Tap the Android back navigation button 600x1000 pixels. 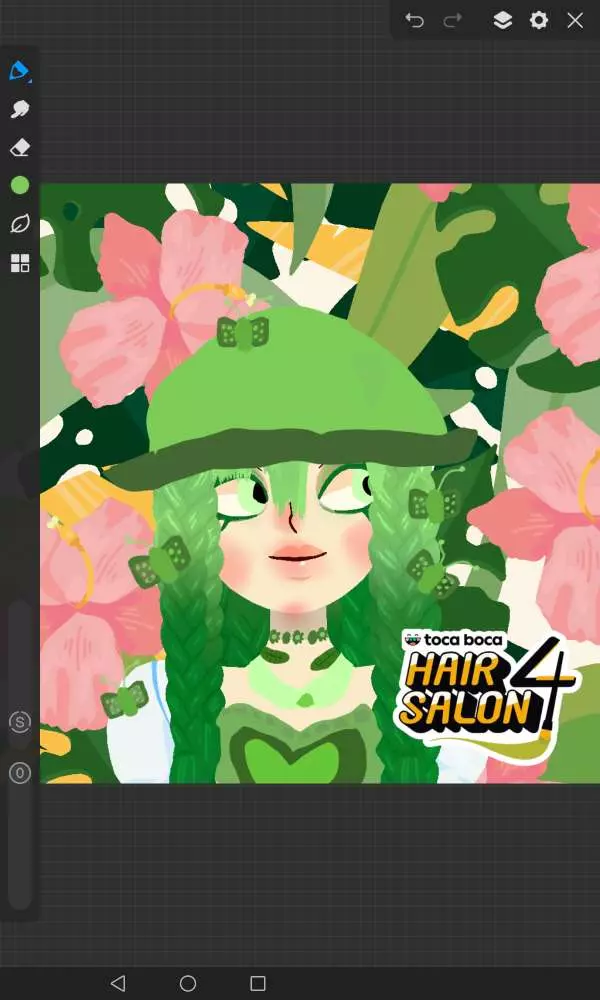tap(118, 983)
